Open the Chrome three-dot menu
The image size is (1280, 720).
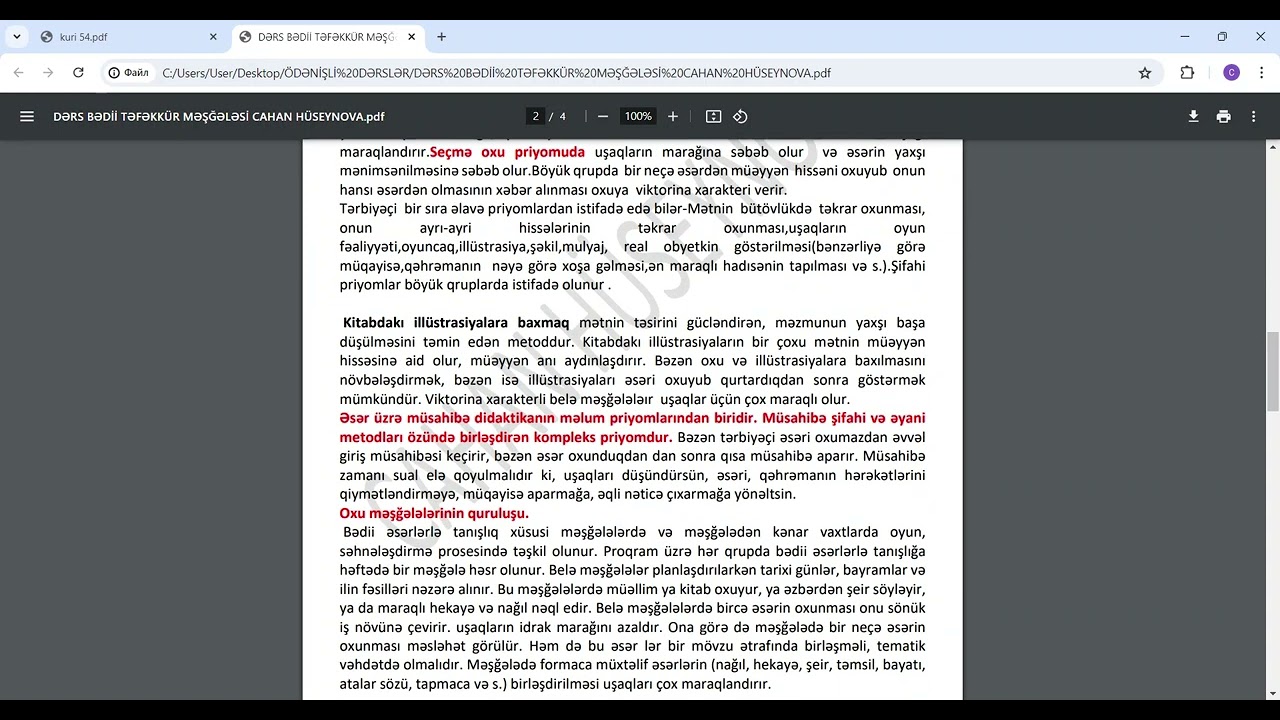pyautogui.click(x=1261, y=73)
